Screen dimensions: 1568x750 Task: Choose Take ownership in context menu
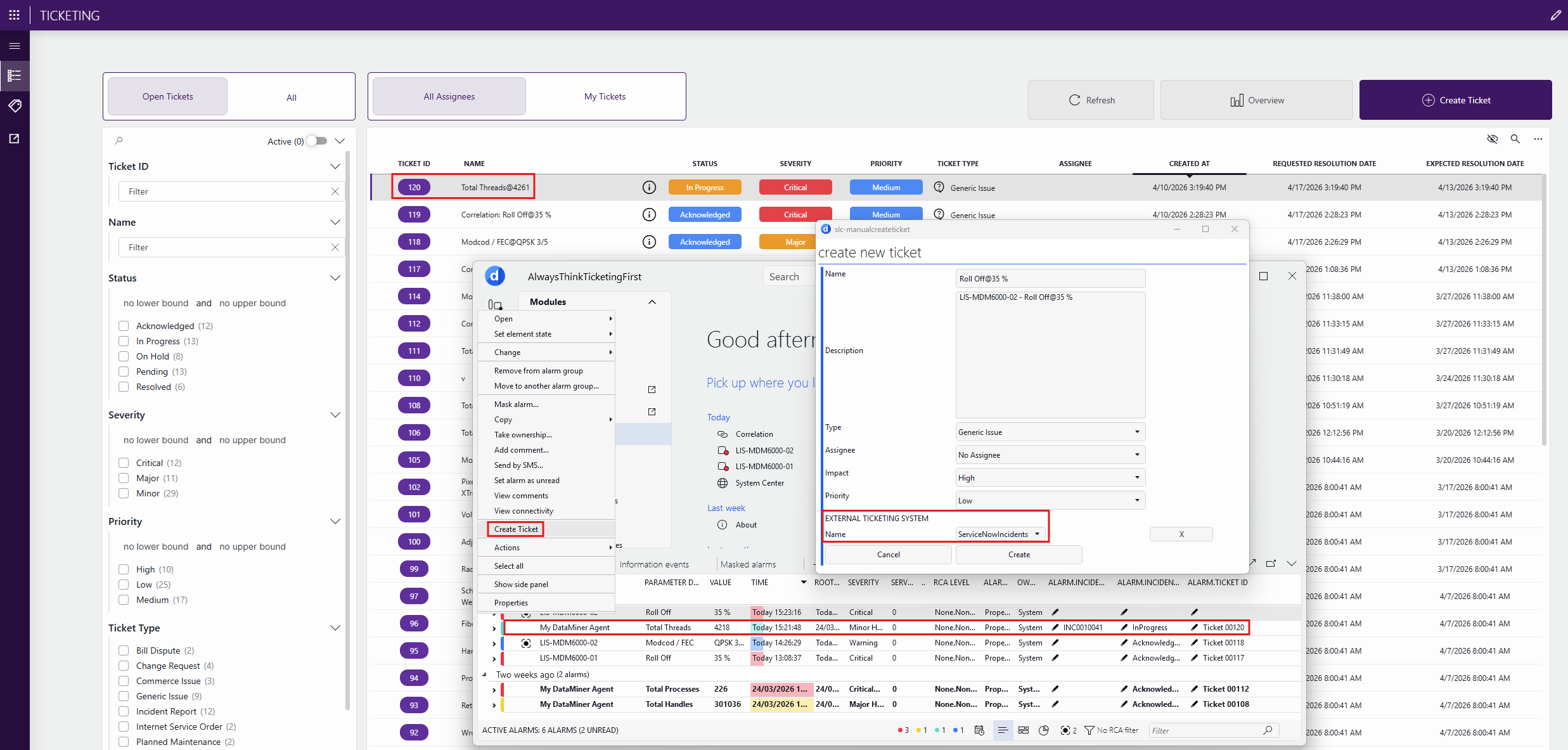point(523,435)
